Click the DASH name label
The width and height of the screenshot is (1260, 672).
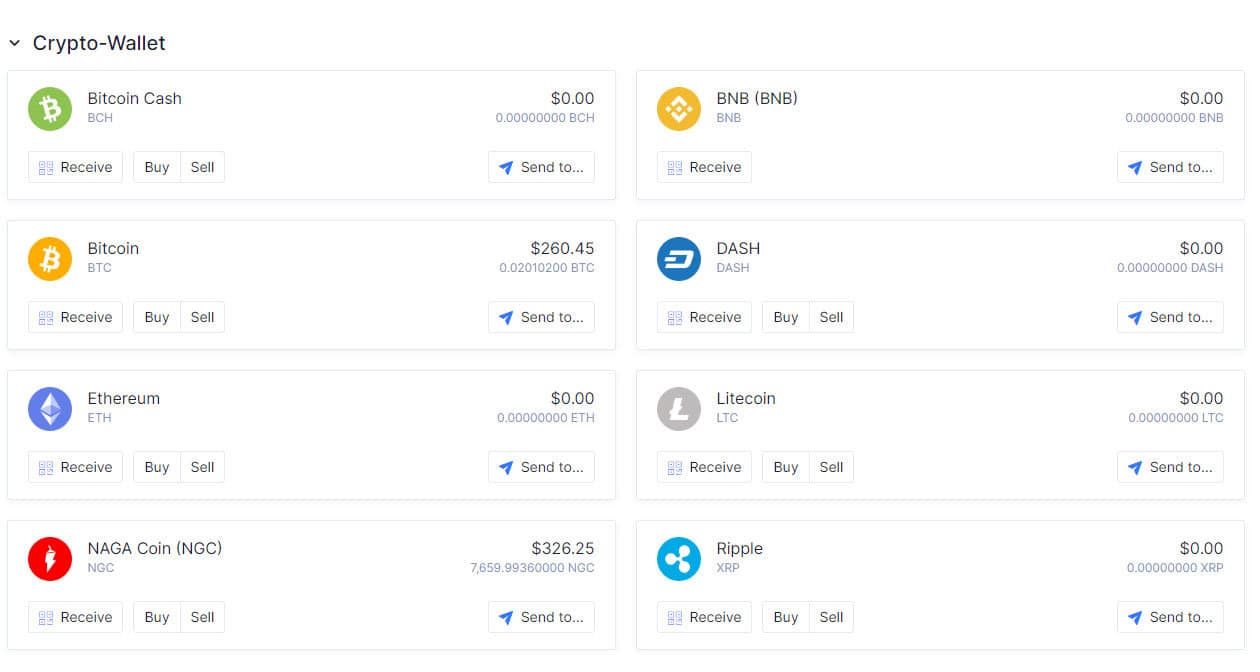(738, 248)
